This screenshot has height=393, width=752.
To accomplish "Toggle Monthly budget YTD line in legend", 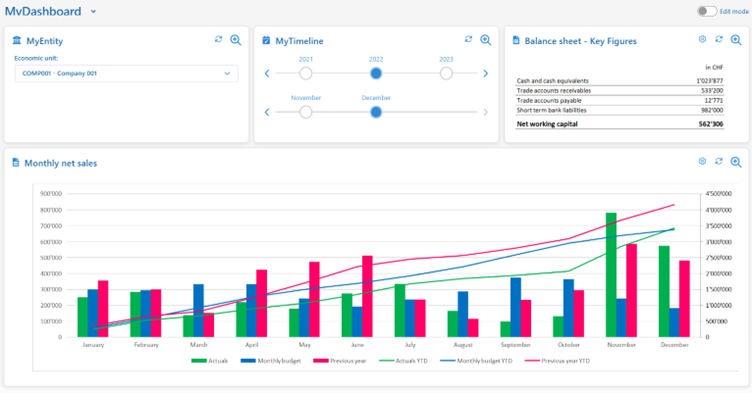I will pyautogui.click(x=476, y=361).
